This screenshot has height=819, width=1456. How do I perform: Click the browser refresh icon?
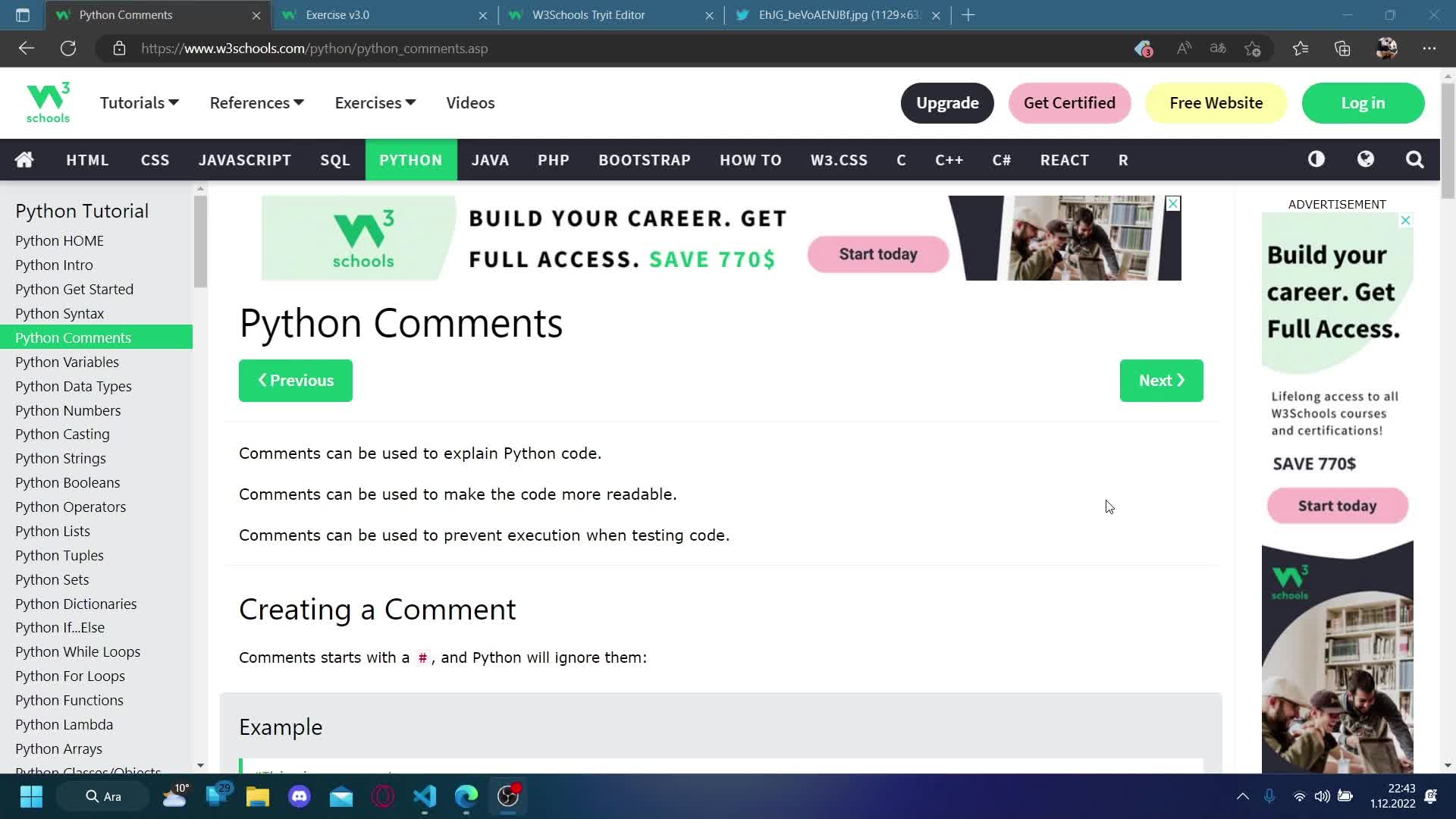[x=68, y=48]
